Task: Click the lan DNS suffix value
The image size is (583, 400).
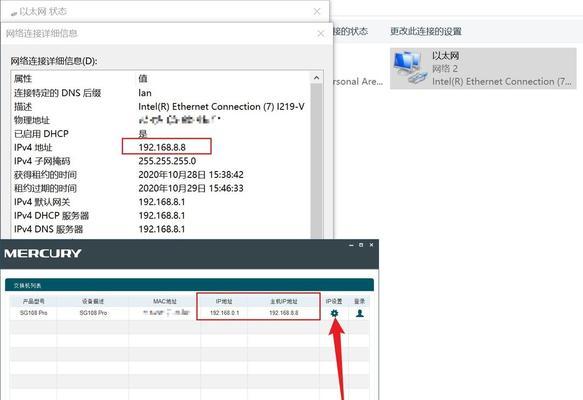Action: point(145,93)
